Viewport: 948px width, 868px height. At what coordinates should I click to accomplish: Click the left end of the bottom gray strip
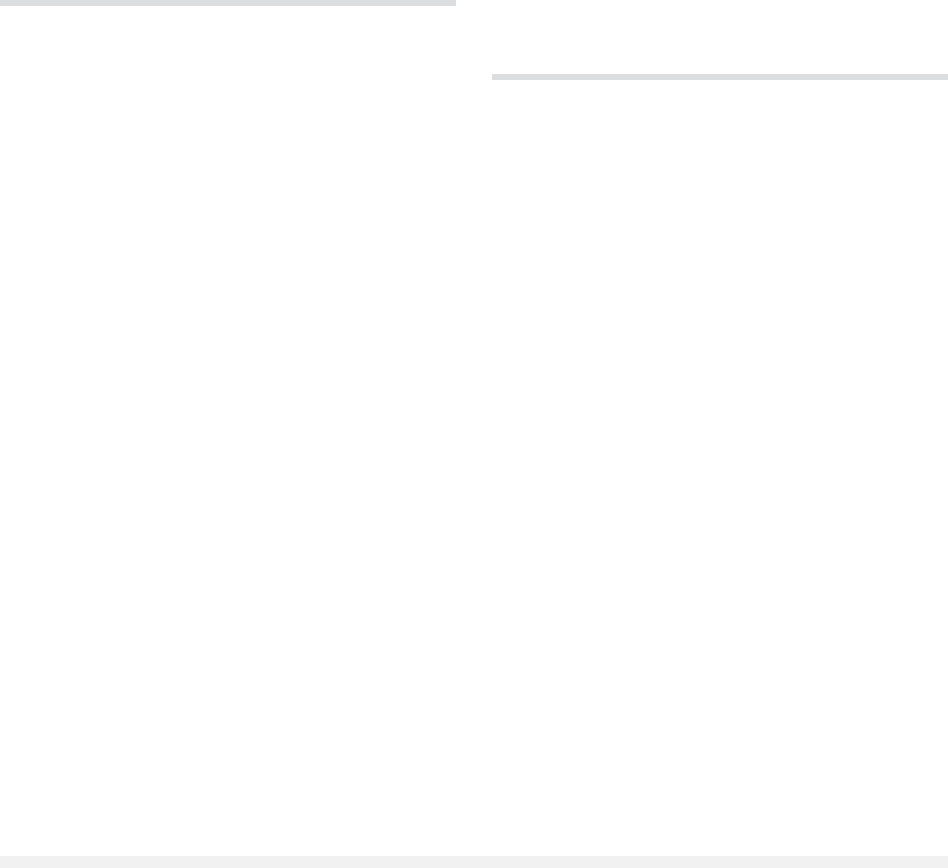click(x=6, y=862)
